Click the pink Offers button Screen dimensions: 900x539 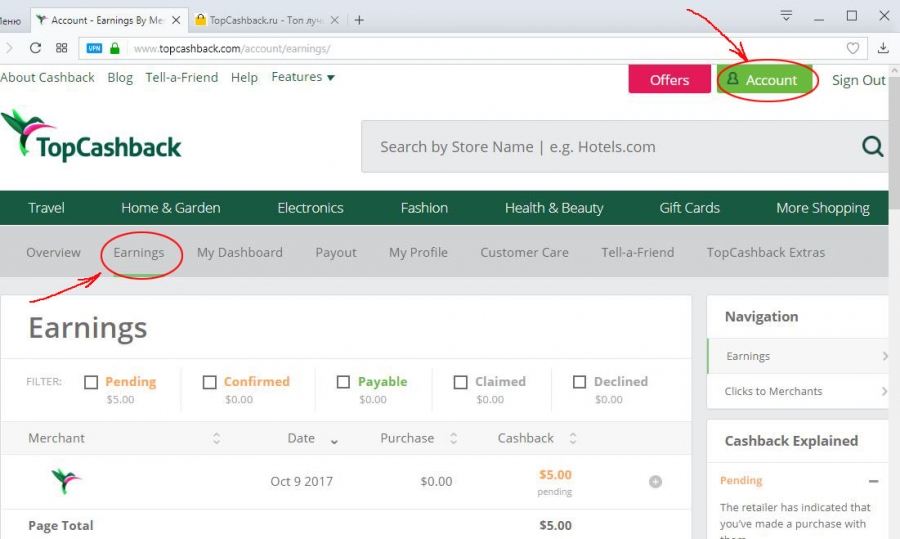(x=669, y=79)
